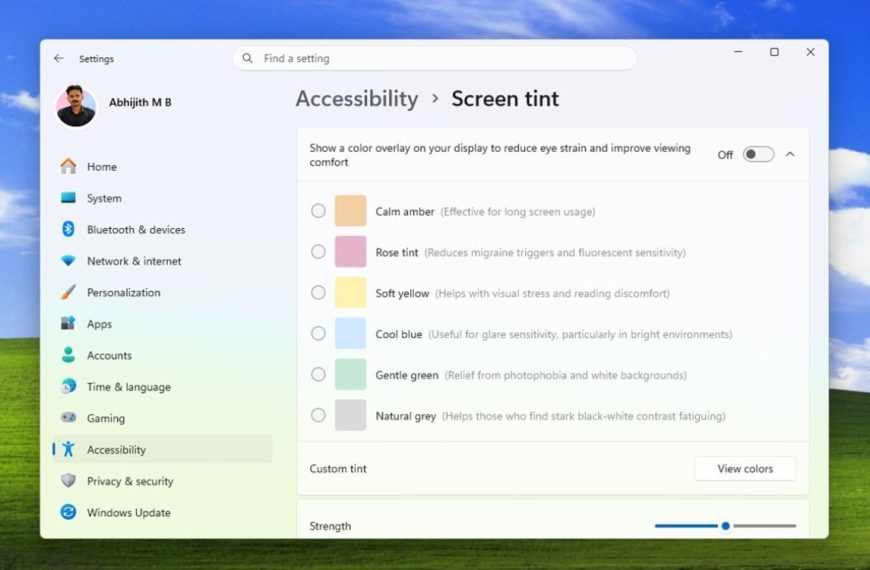Open Network & internet settings
Screen dimensions: 870x570
[162, 261]
